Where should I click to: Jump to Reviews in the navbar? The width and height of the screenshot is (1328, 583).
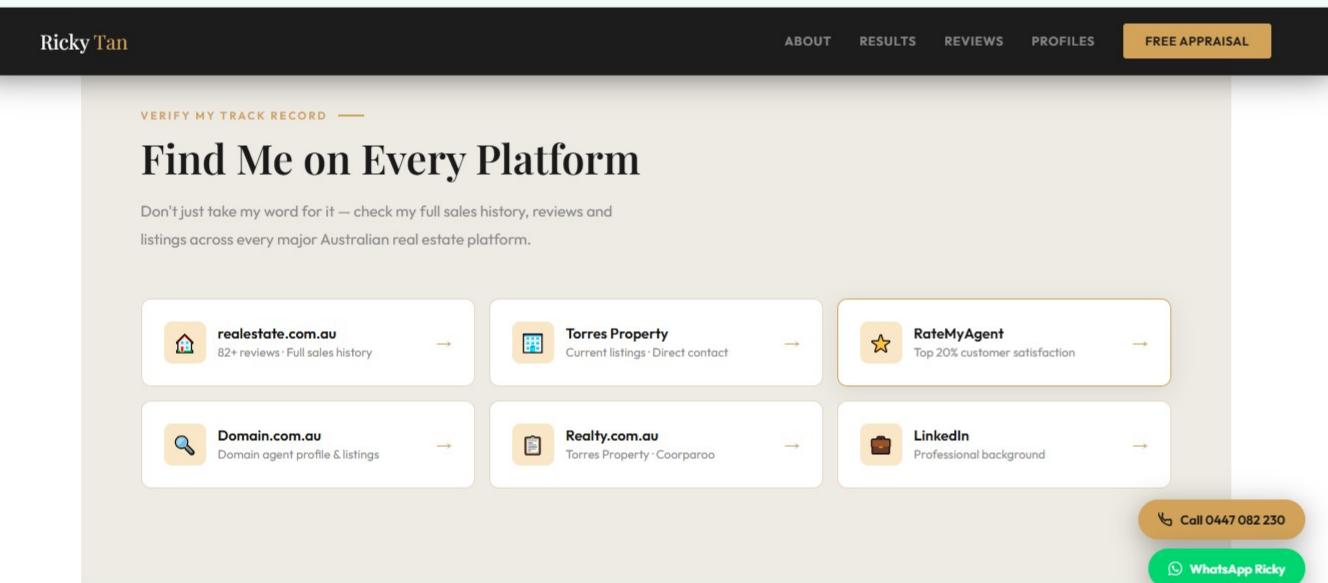[973, 41]
